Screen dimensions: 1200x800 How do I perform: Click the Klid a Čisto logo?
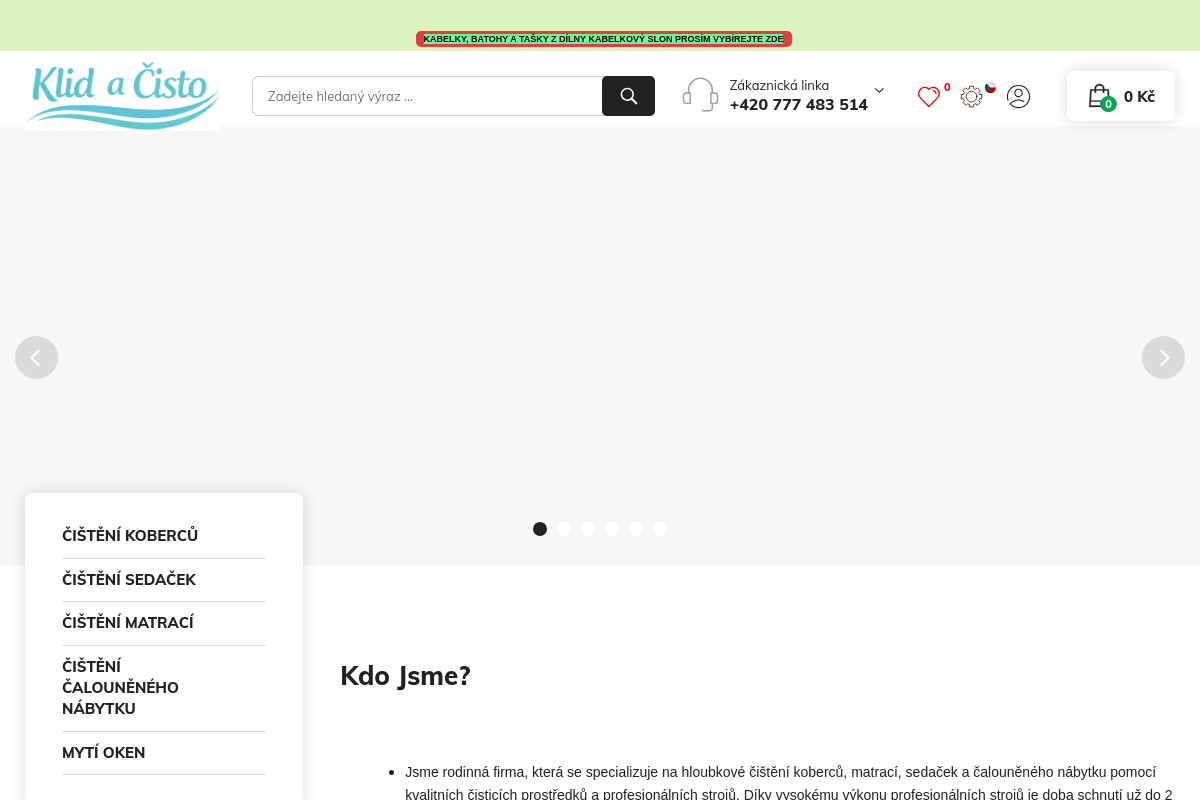pyautogui.click(x=122, y=95)
